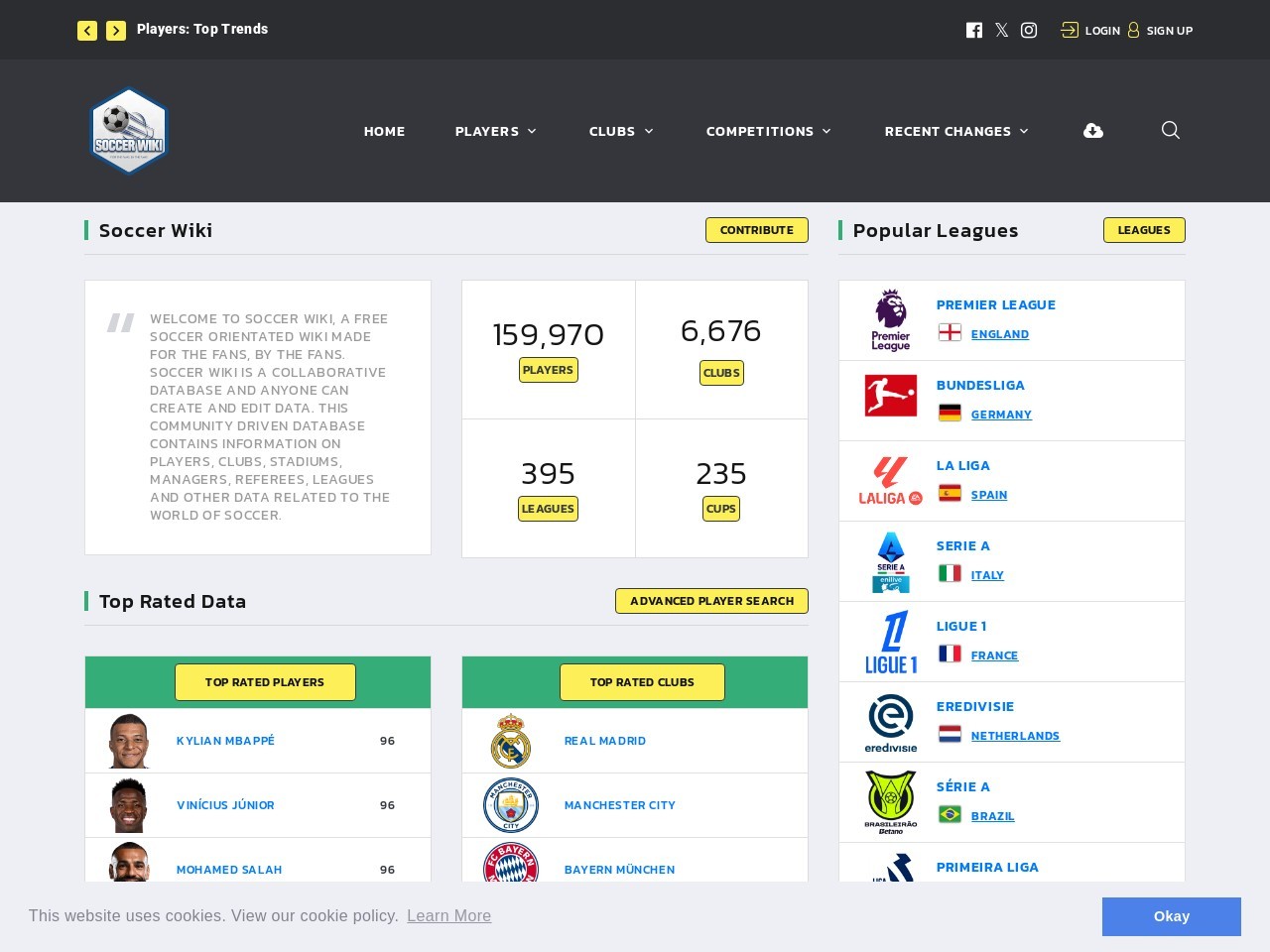Screen dimensions: 1270x952
Task: Click the France flag icon
Action: point(951,654)
